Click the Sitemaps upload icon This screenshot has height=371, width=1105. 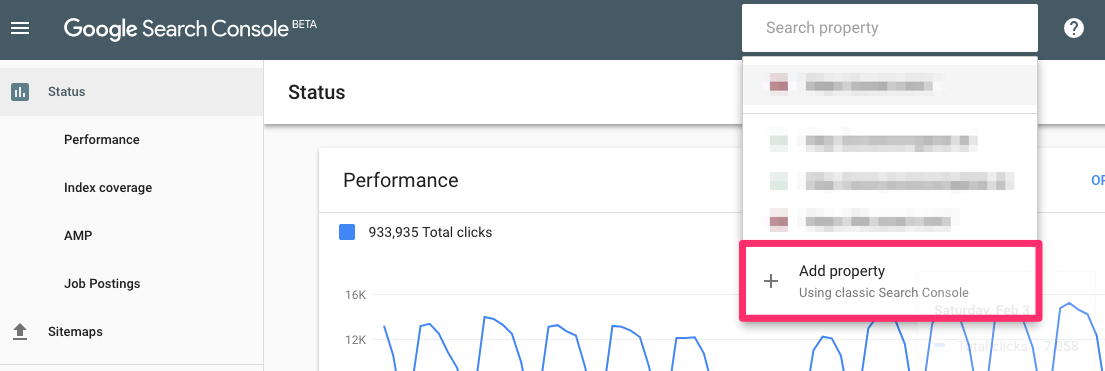tap(20, 332)
